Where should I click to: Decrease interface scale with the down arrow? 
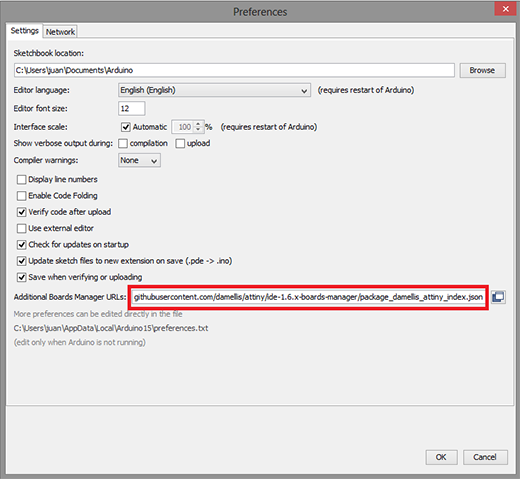[x=198, y=130]
